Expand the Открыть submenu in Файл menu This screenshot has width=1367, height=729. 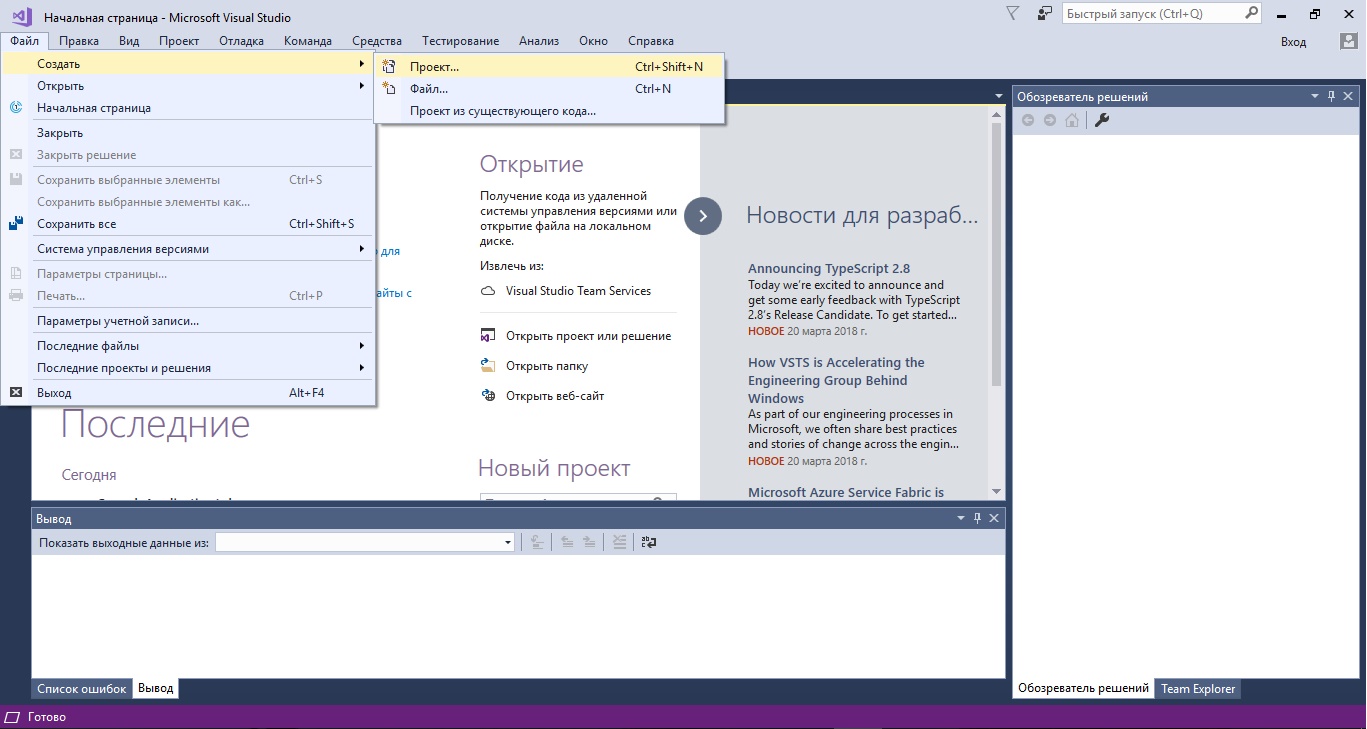(189, 86)
